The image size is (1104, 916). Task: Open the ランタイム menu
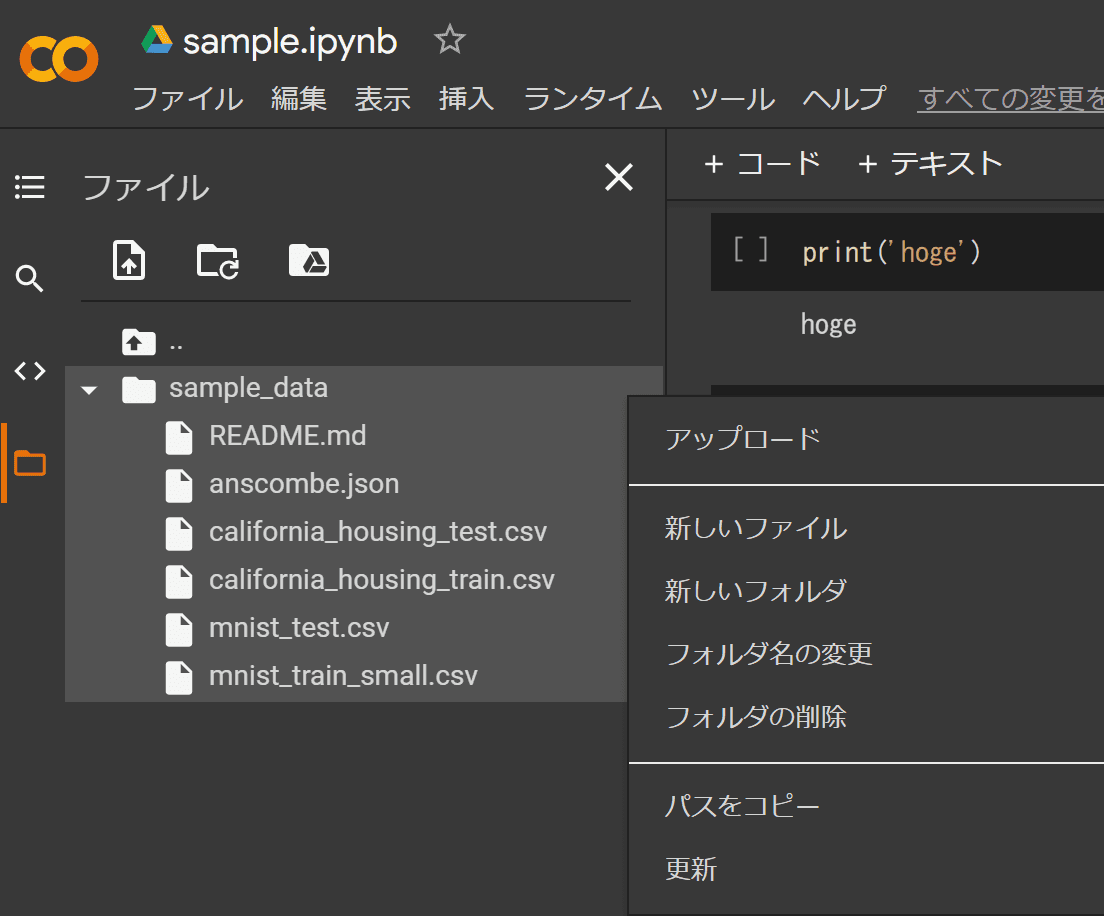click(592, 98)
